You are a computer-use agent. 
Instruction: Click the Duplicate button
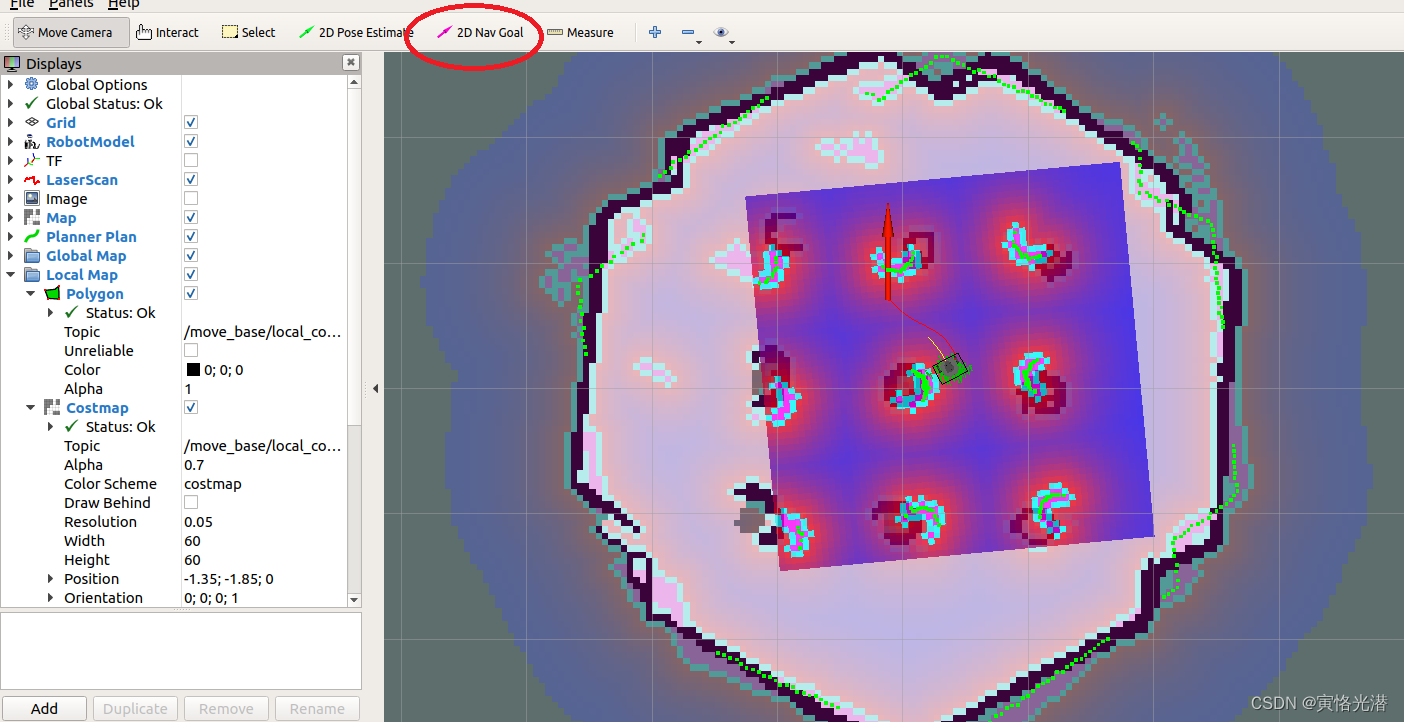(135, 708)
